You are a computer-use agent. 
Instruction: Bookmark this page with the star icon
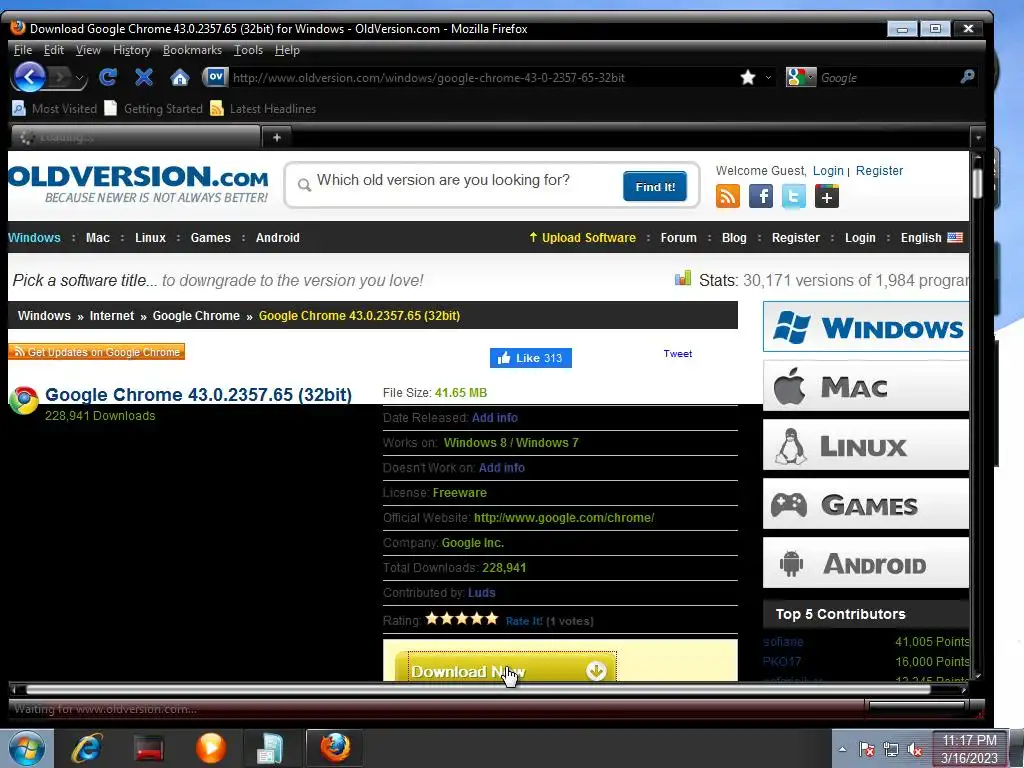[x=748, y=78]
